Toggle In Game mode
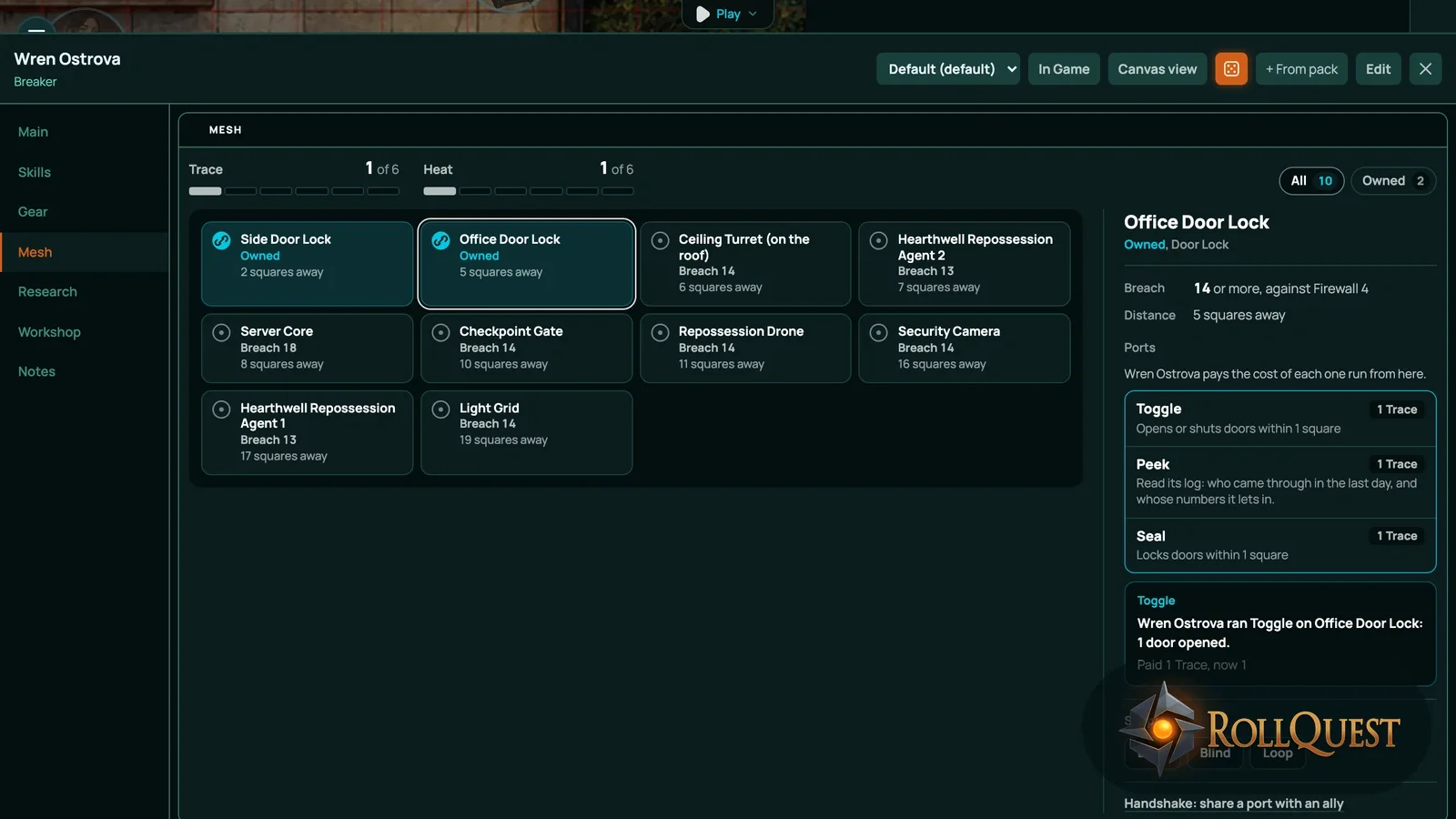This screenshot has width=1456, height=819. click(1064, 69)
